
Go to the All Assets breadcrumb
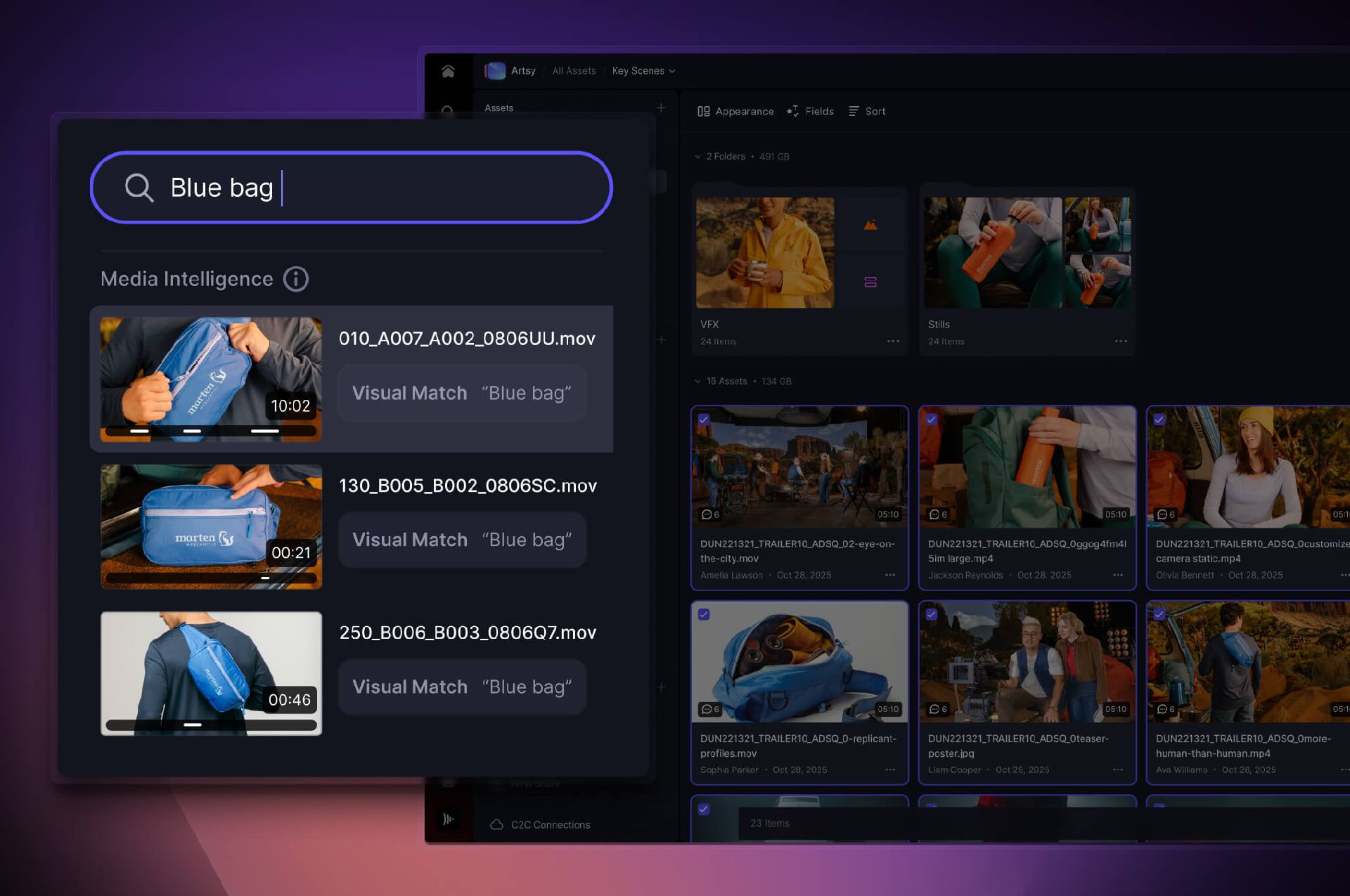pyautogui.click(x=574, y=71)
